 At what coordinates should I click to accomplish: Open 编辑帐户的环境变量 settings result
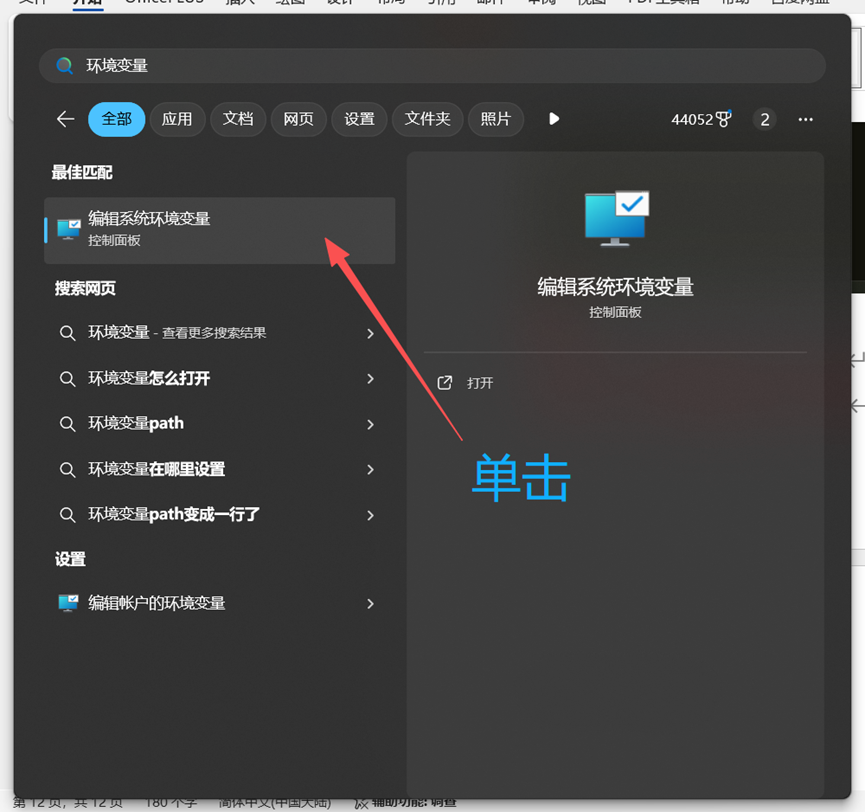coord(220,603)
